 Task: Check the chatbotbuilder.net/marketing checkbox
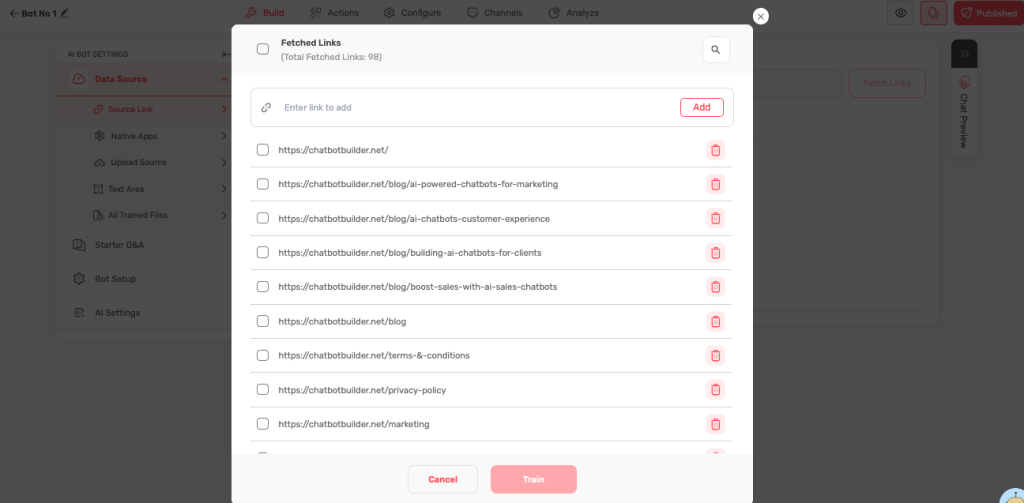click(263, 424)
